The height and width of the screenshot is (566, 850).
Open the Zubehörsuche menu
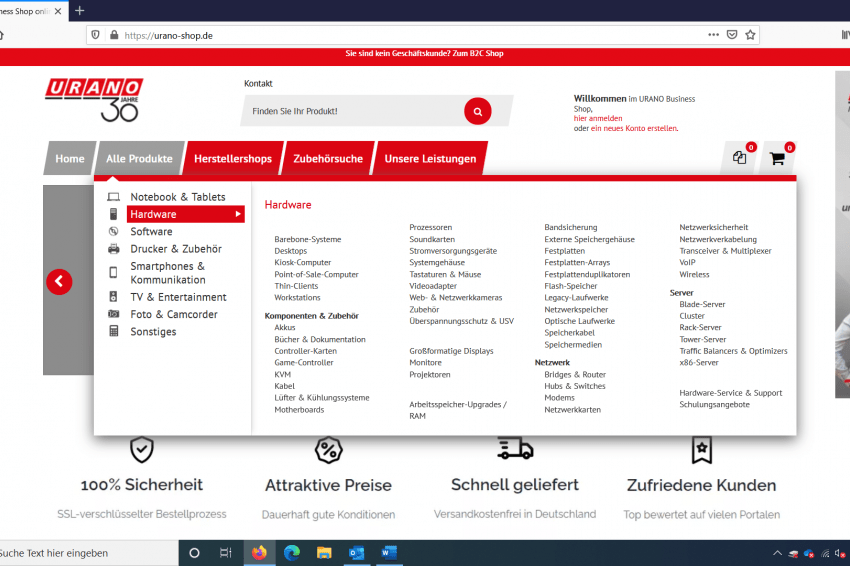(328, 158)
